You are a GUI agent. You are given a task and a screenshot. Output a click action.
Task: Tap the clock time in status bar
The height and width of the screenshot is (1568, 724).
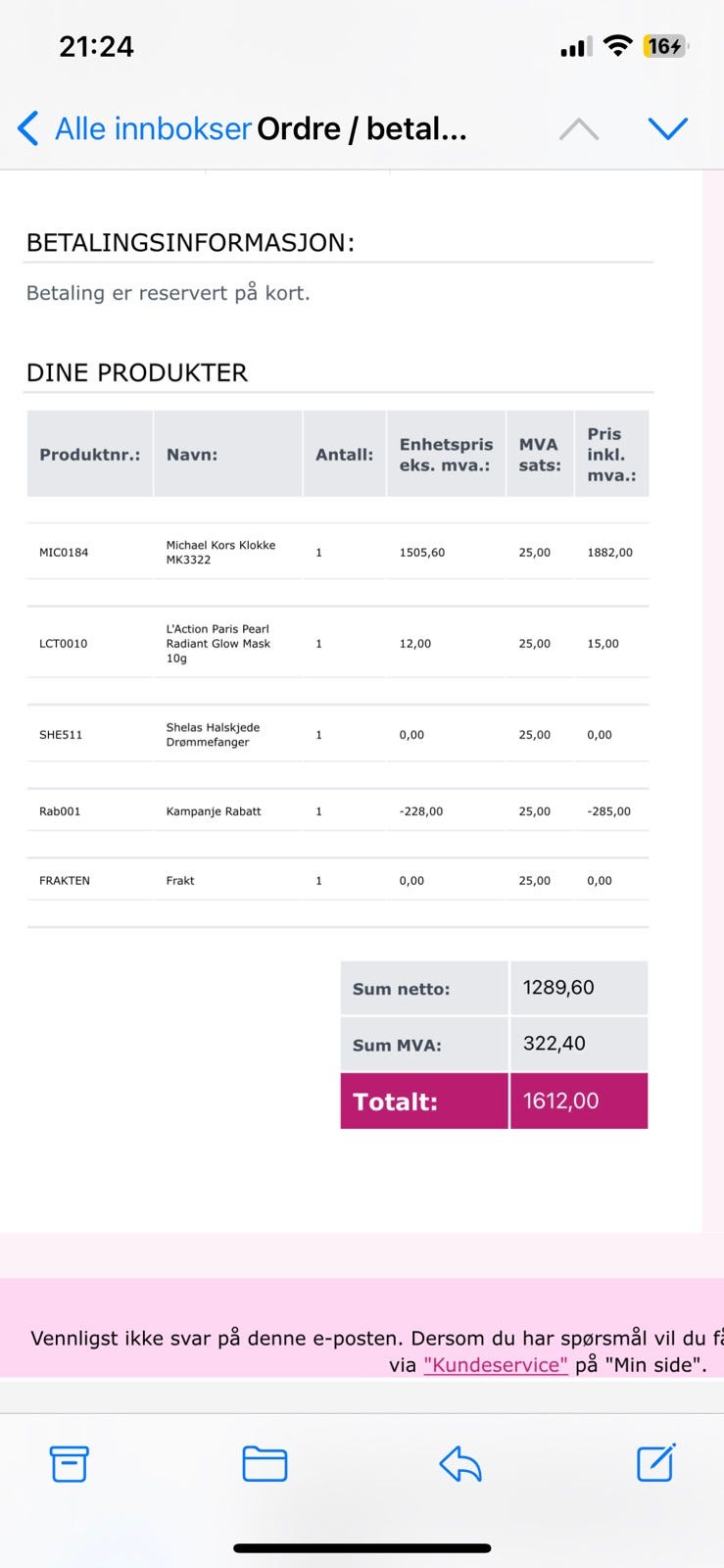coord(96,46)
